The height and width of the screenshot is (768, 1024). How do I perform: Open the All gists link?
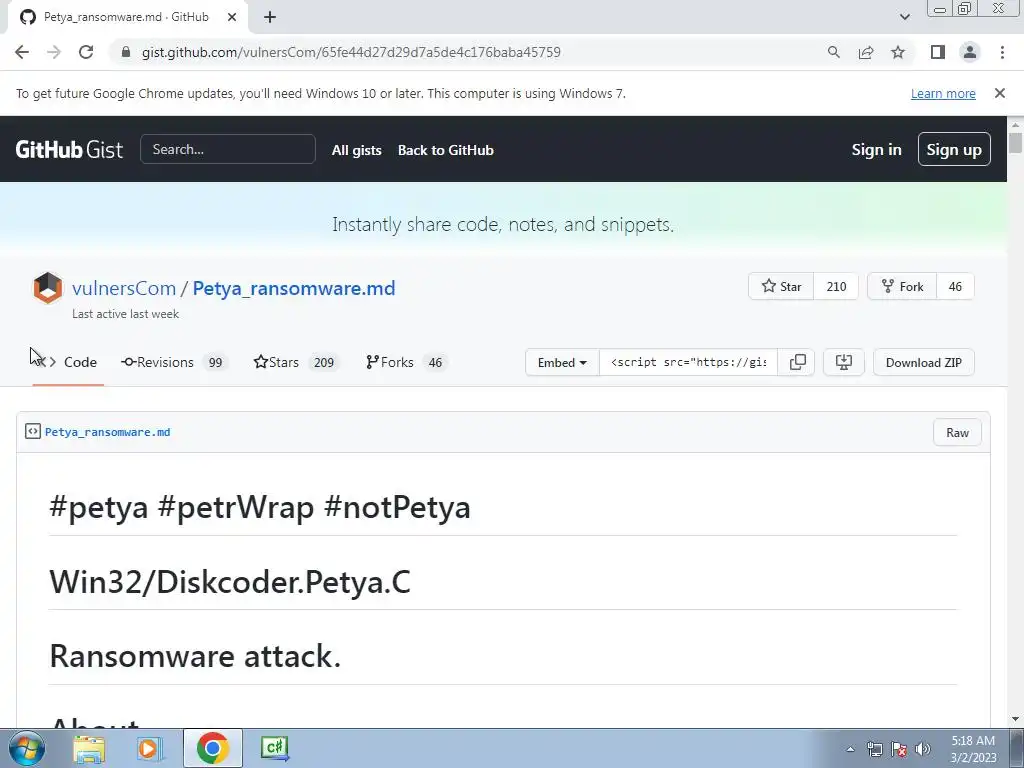click(x=357, y=150)
